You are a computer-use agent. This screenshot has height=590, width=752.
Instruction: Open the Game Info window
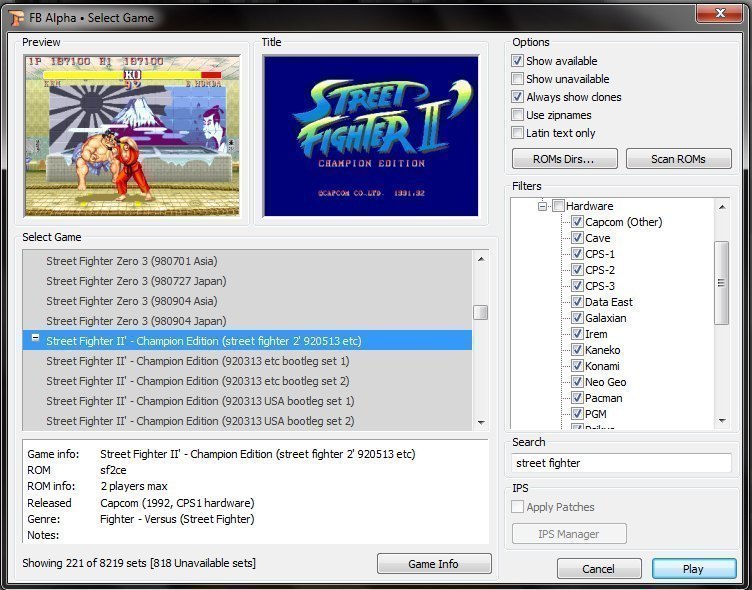[434, 564]
